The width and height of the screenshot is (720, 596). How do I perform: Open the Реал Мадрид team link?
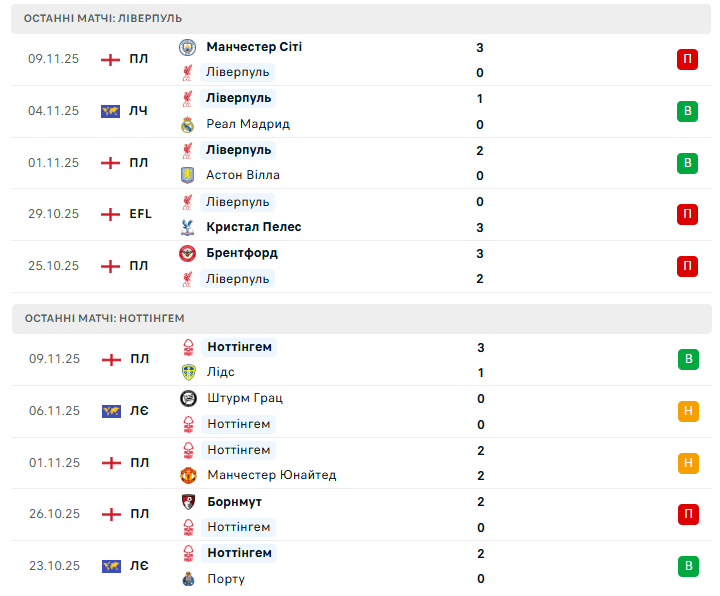(x=248, y=124)
